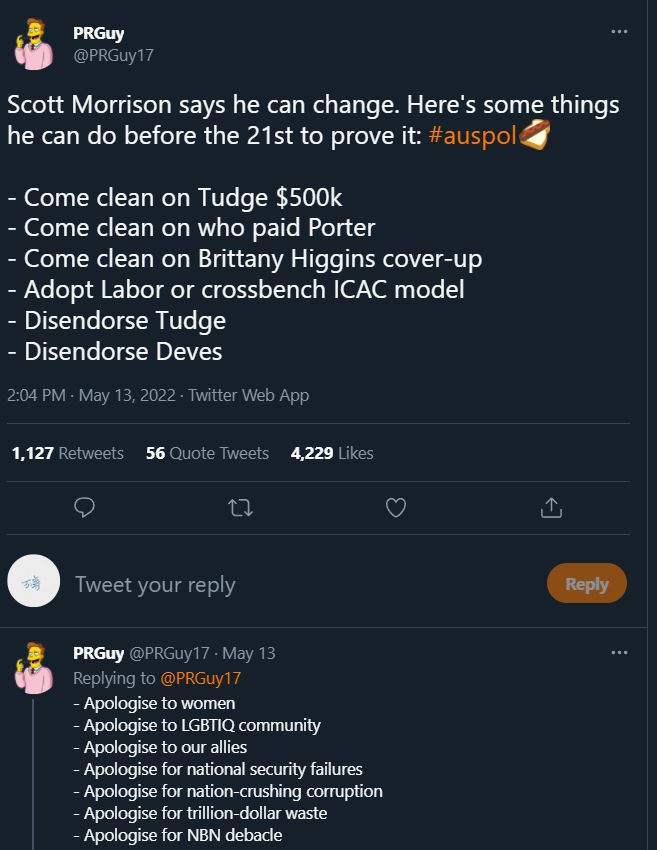Retweet using the retweet arrows icon
The width and height of the screenshot is (657, 850).
[x=240, y=508]
